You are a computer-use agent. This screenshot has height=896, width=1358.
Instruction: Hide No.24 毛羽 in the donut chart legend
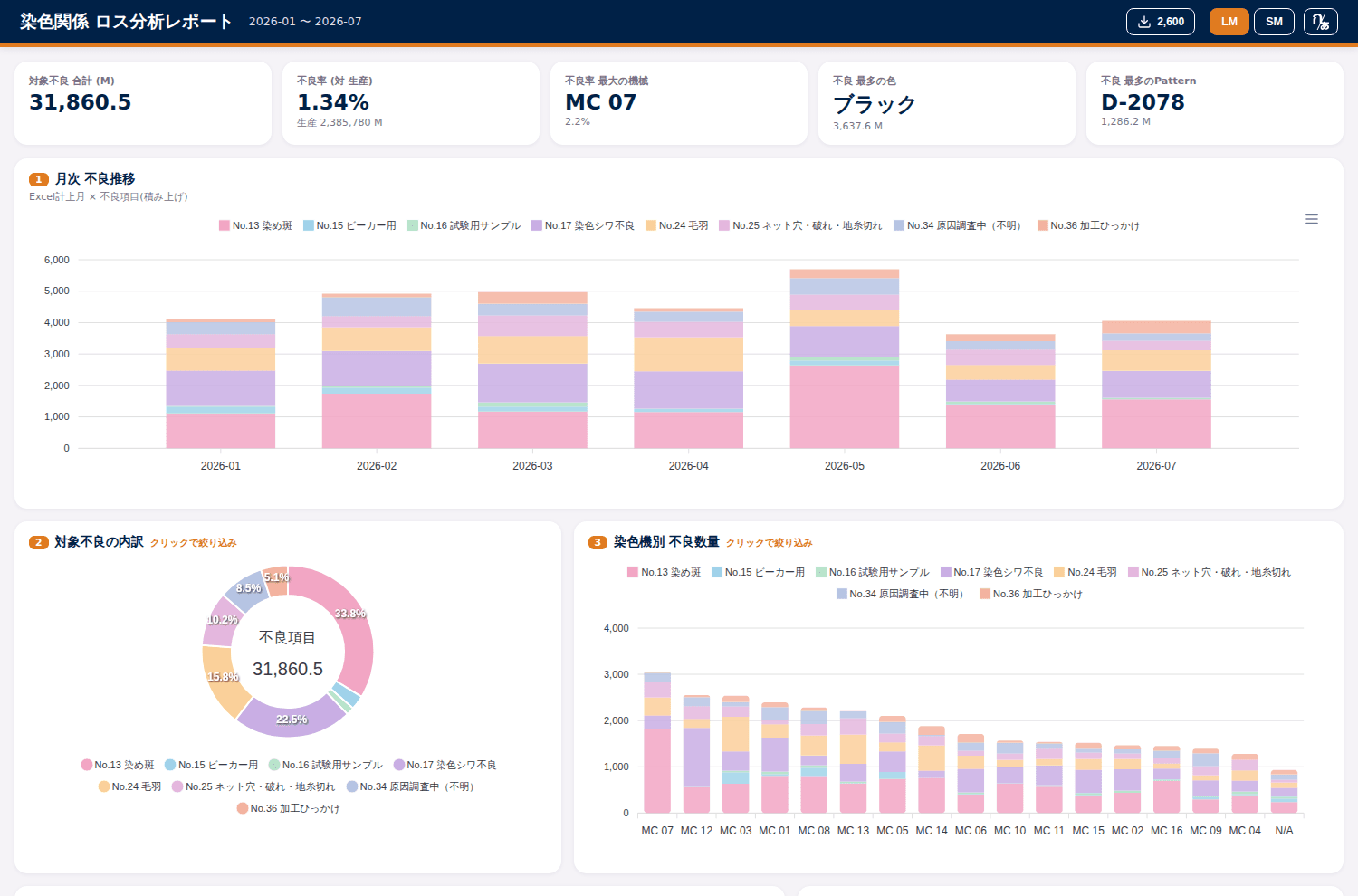pos(129,786)
